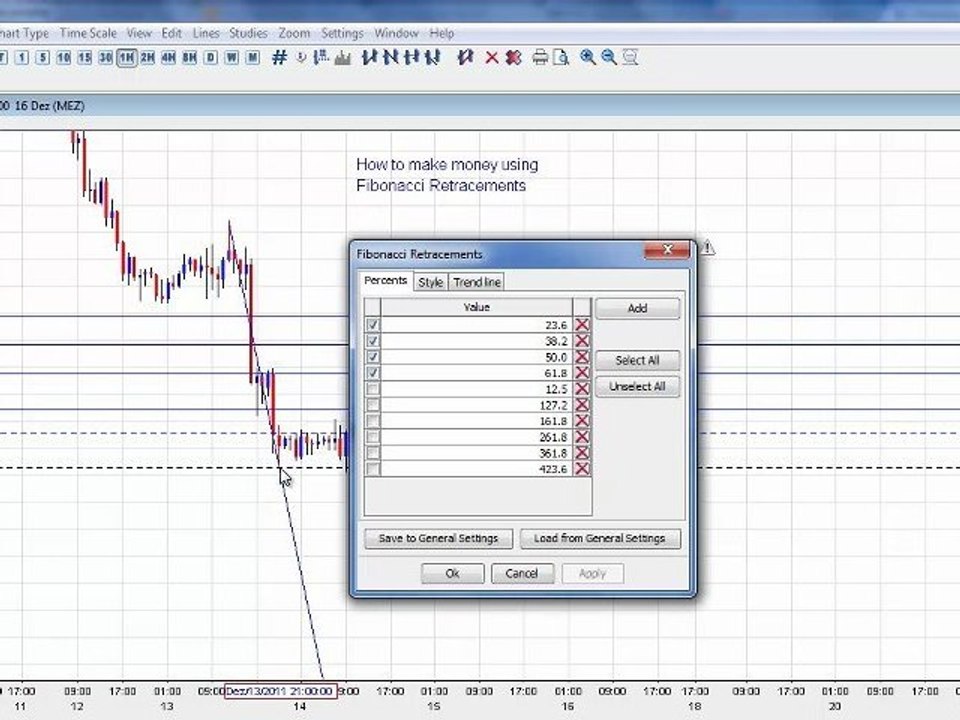Viewport: 960px width, 720px height.
Task: Select the 4H timeframe button
Action: click(x=168, y=58)
